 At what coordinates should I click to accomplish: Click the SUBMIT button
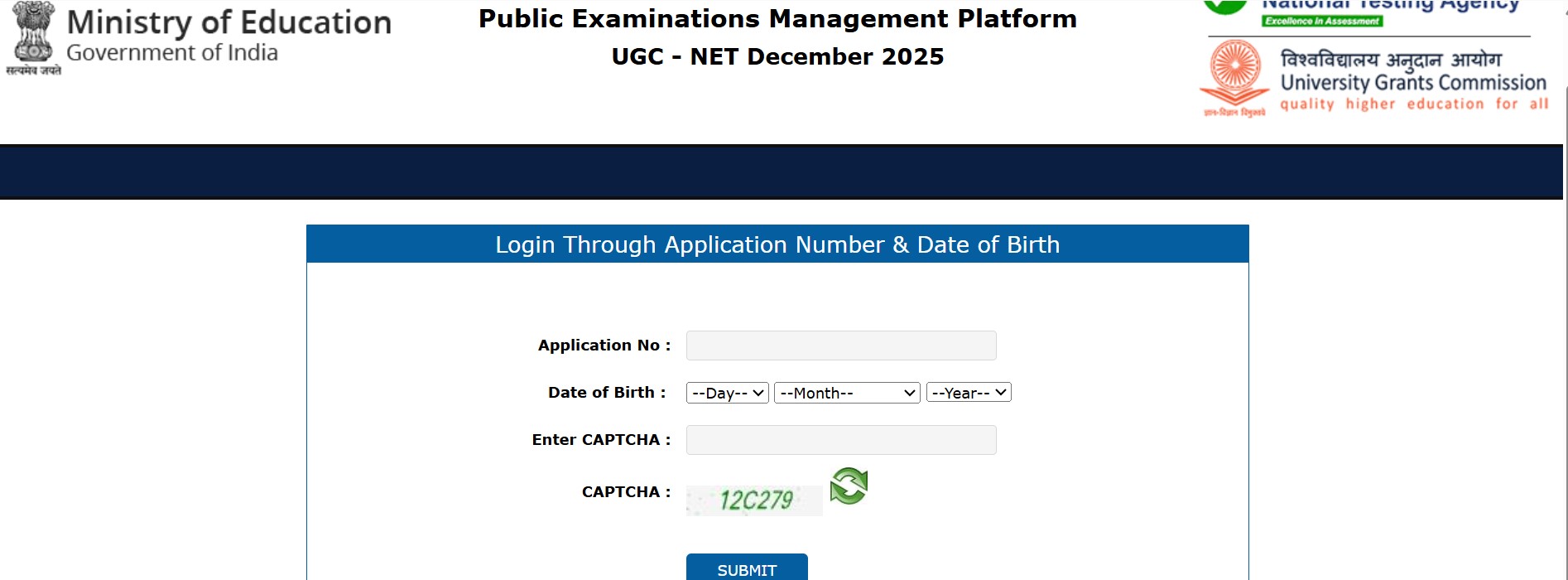(747, 568)
